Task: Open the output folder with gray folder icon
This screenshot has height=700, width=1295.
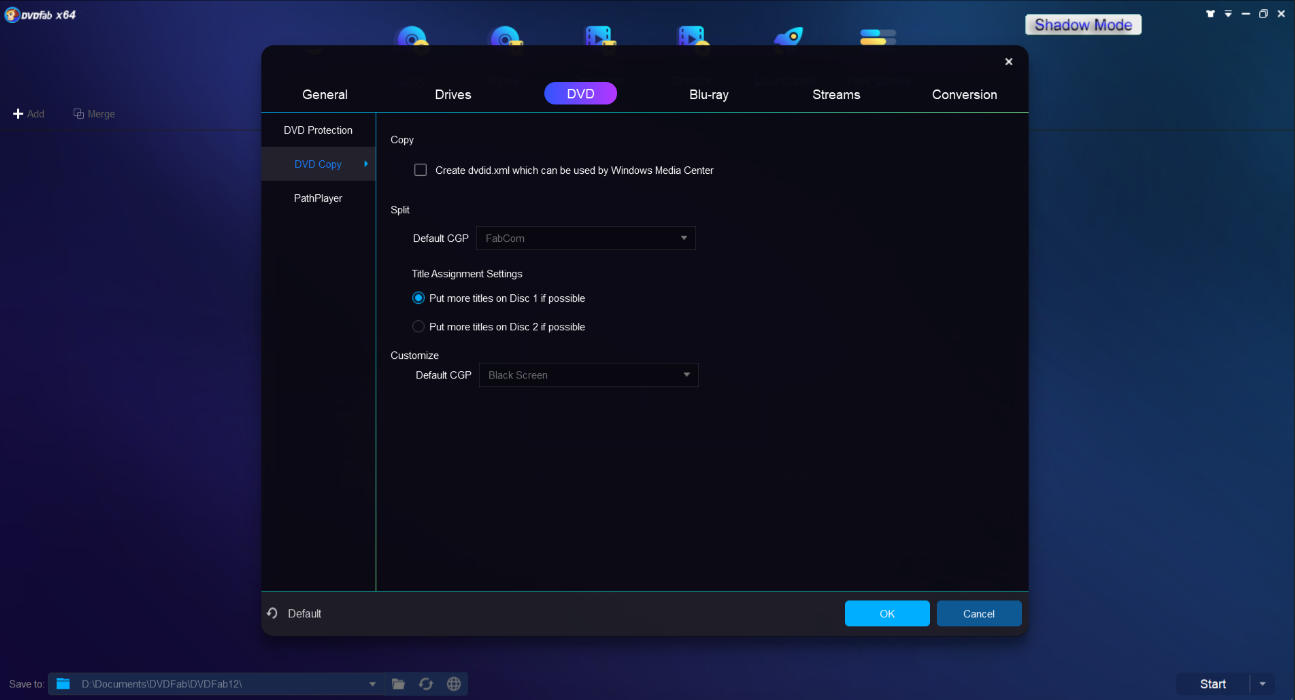Action: 398,684
